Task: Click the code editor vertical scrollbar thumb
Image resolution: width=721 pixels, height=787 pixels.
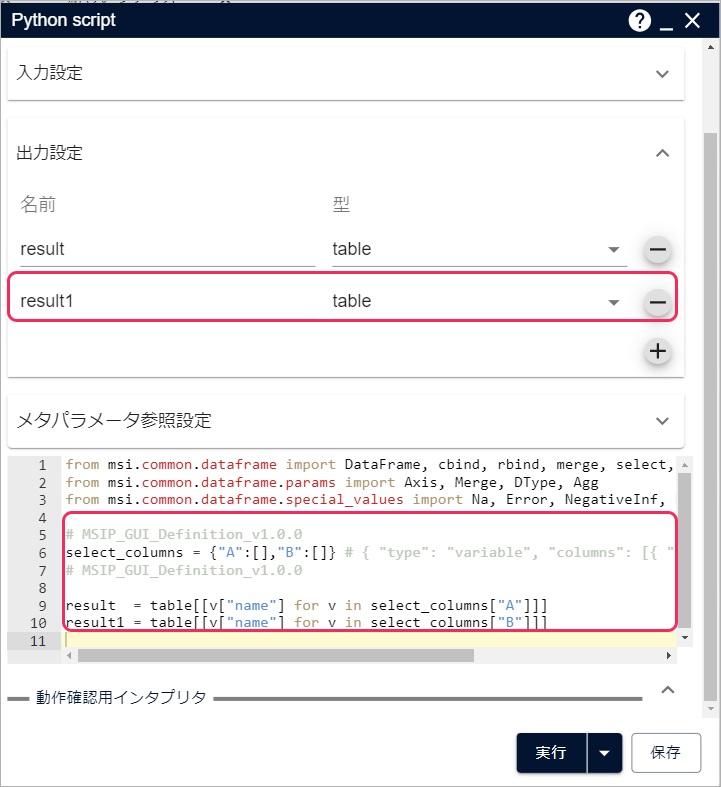Action: tap(684, 550)
